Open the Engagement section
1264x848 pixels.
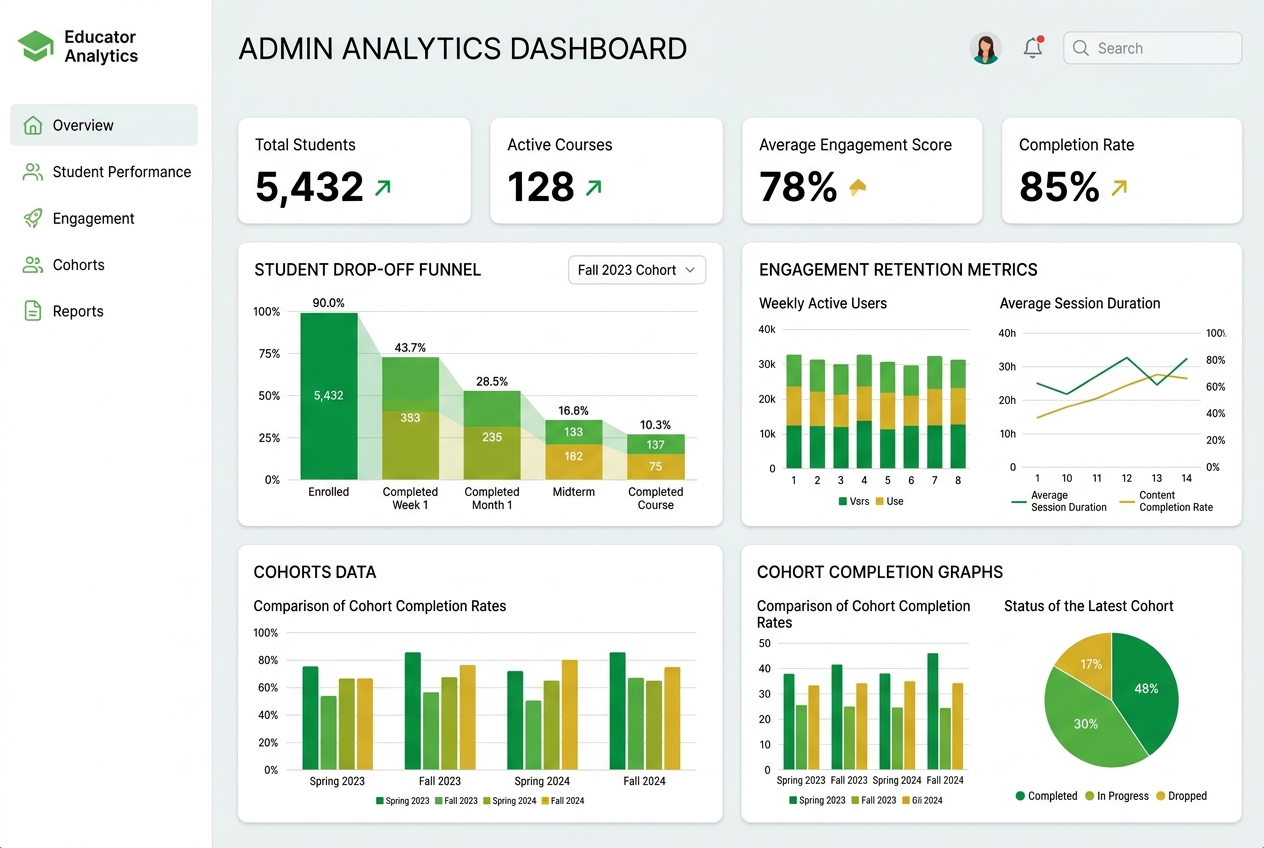[104, 218]
